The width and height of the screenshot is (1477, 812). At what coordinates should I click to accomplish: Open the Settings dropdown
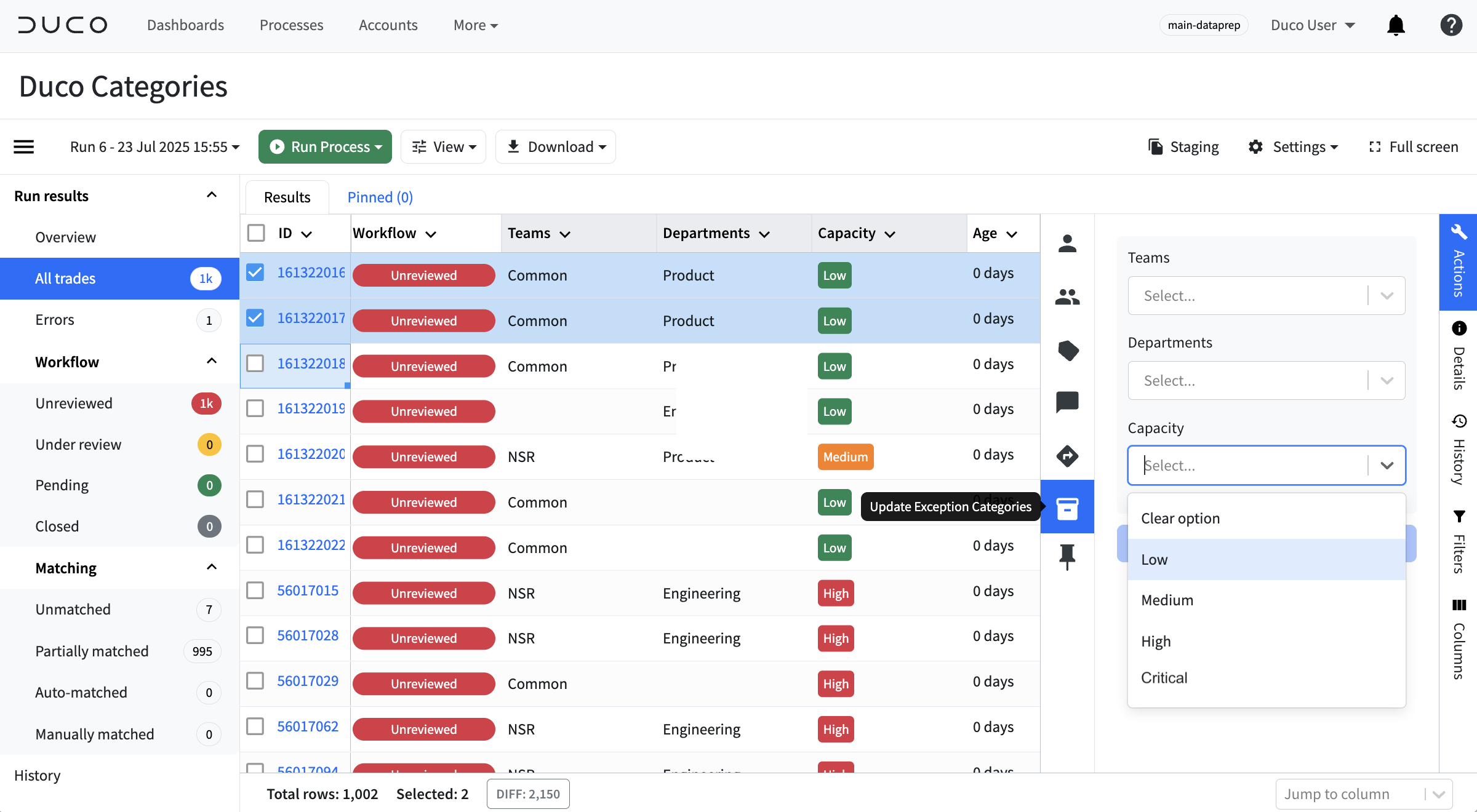[1294, 146]
